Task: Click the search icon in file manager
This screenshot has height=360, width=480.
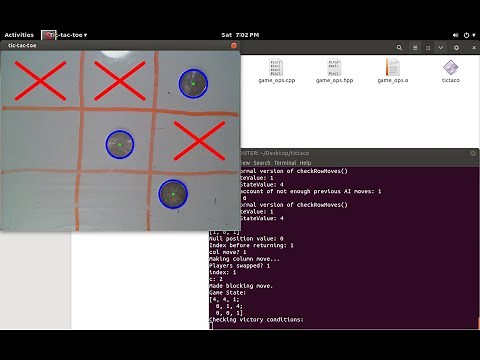Action: tap(399, 48)
